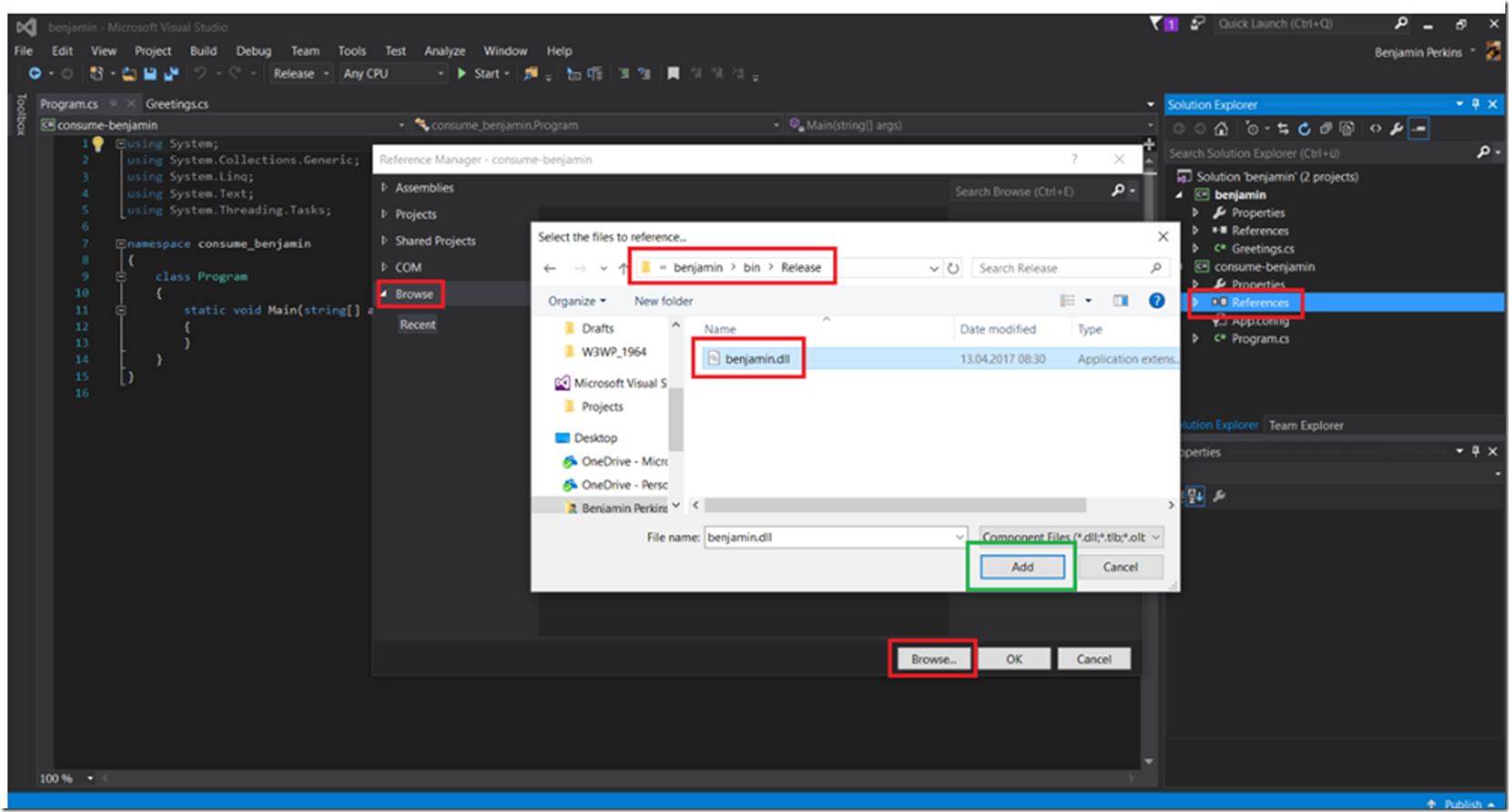
Task: Click the Properties wrench icon in Solution Explorer
Action: coord(1396,129)
